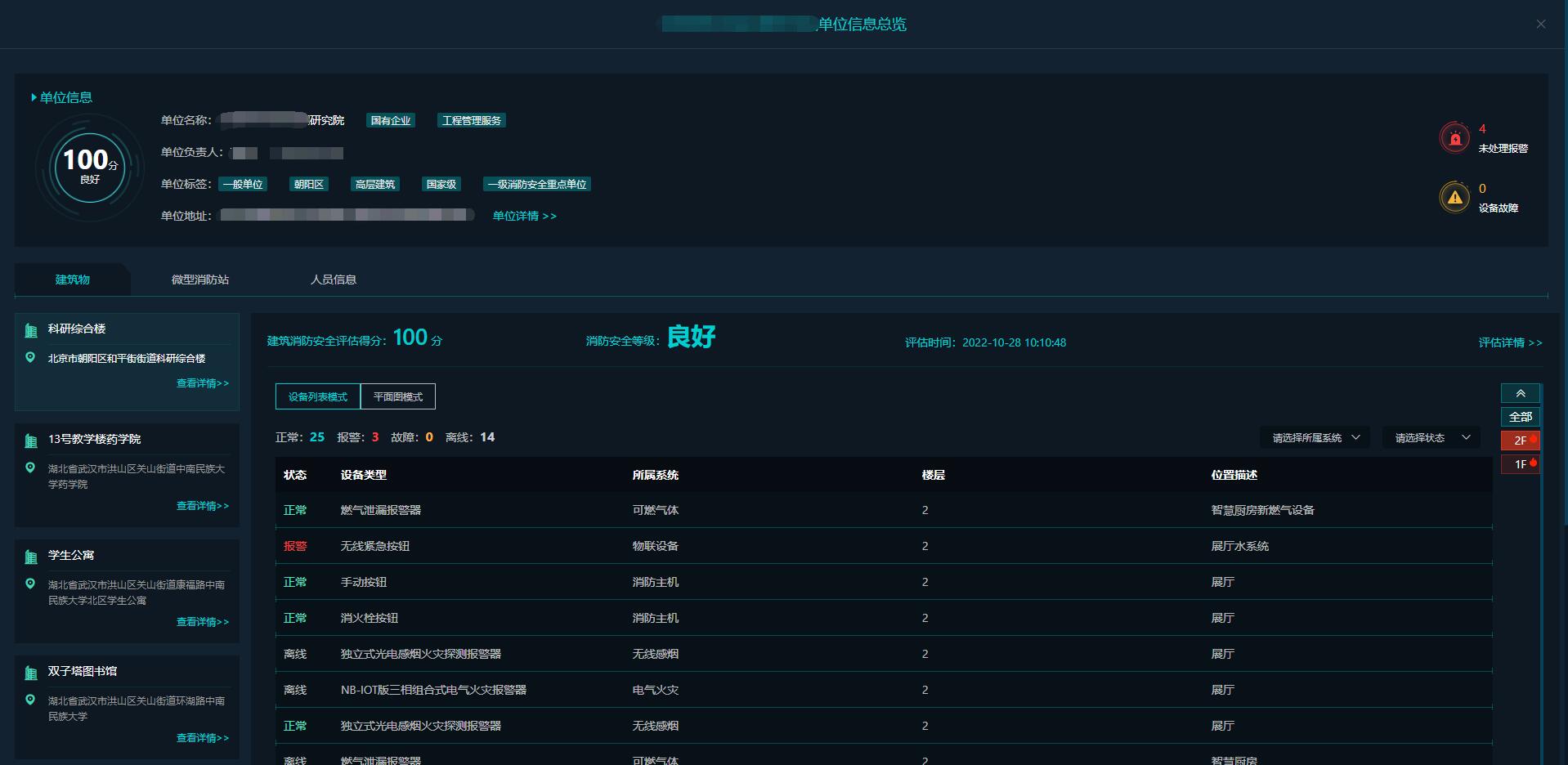The width and height of the screenshot is (1568, 765).
Task: Click the 高层建筑 tag
Action: pos(375,184)
